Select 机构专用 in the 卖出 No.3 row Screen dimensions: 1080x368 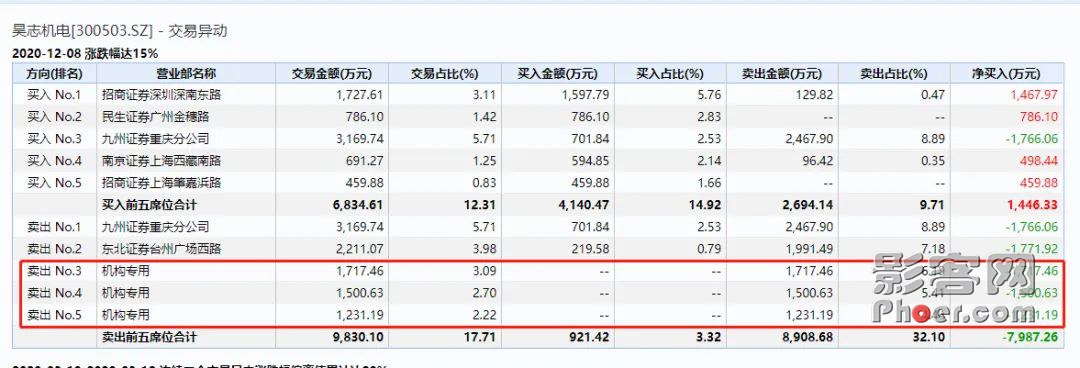125,271
